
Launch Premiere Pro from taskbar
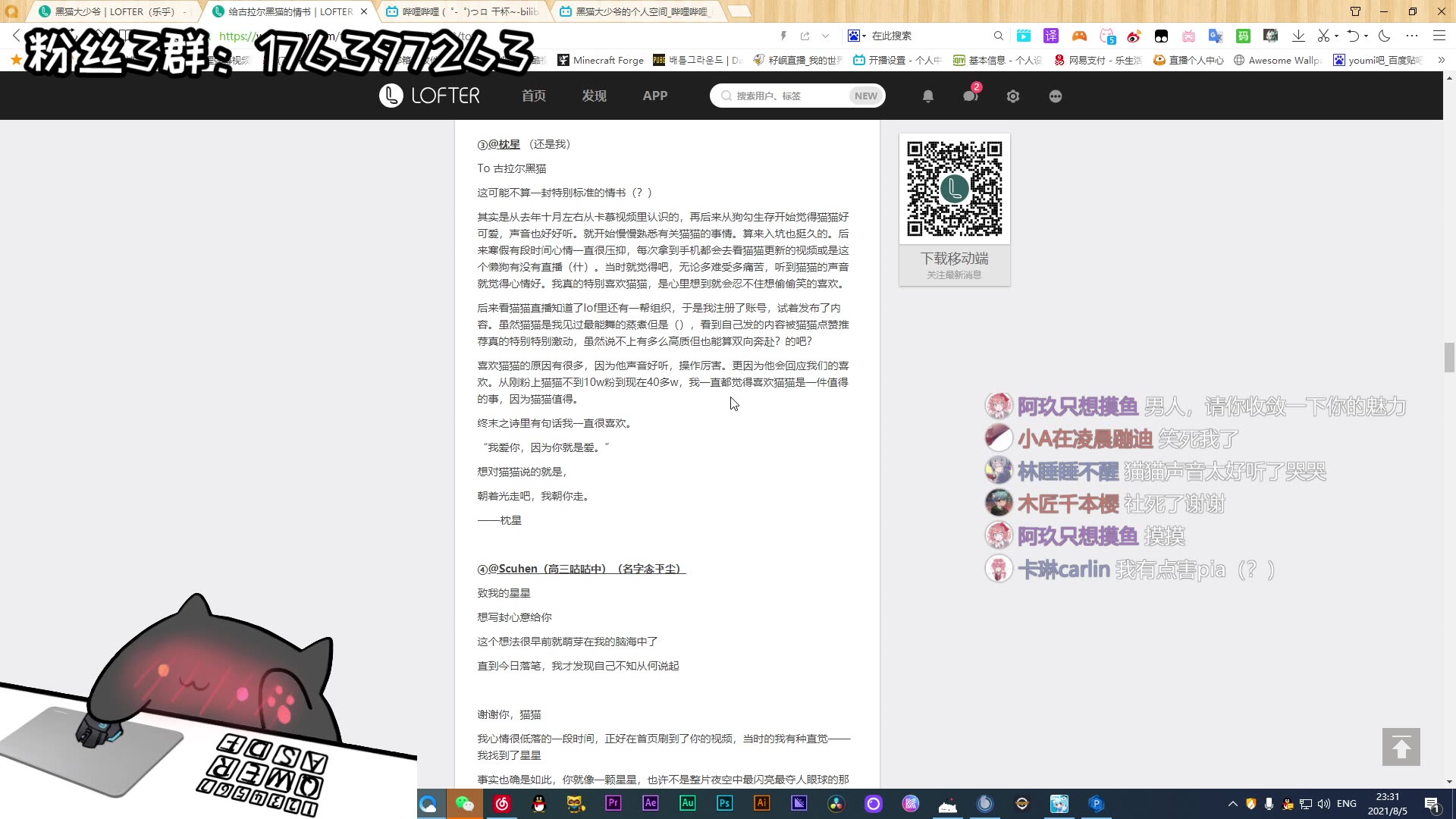[613, 803]
